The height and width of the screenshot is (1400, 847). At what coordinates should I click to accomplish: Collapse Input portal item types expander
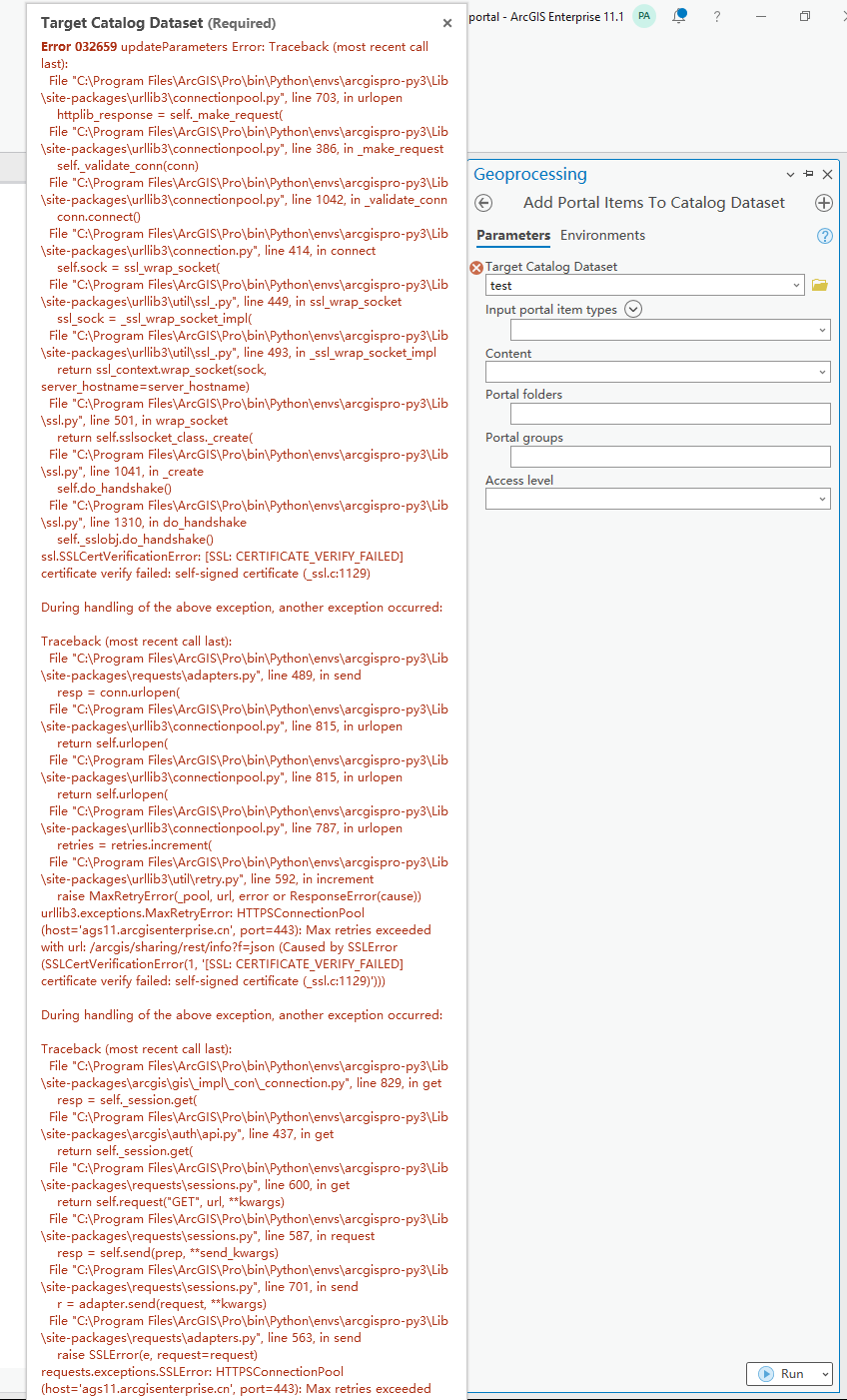(633, 310)
